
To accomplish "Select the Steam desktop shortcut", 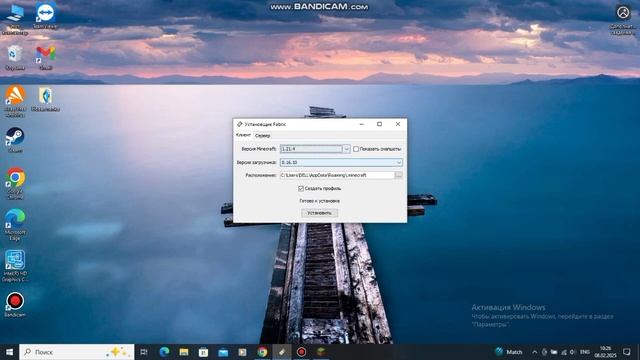I will coord(15,140).
